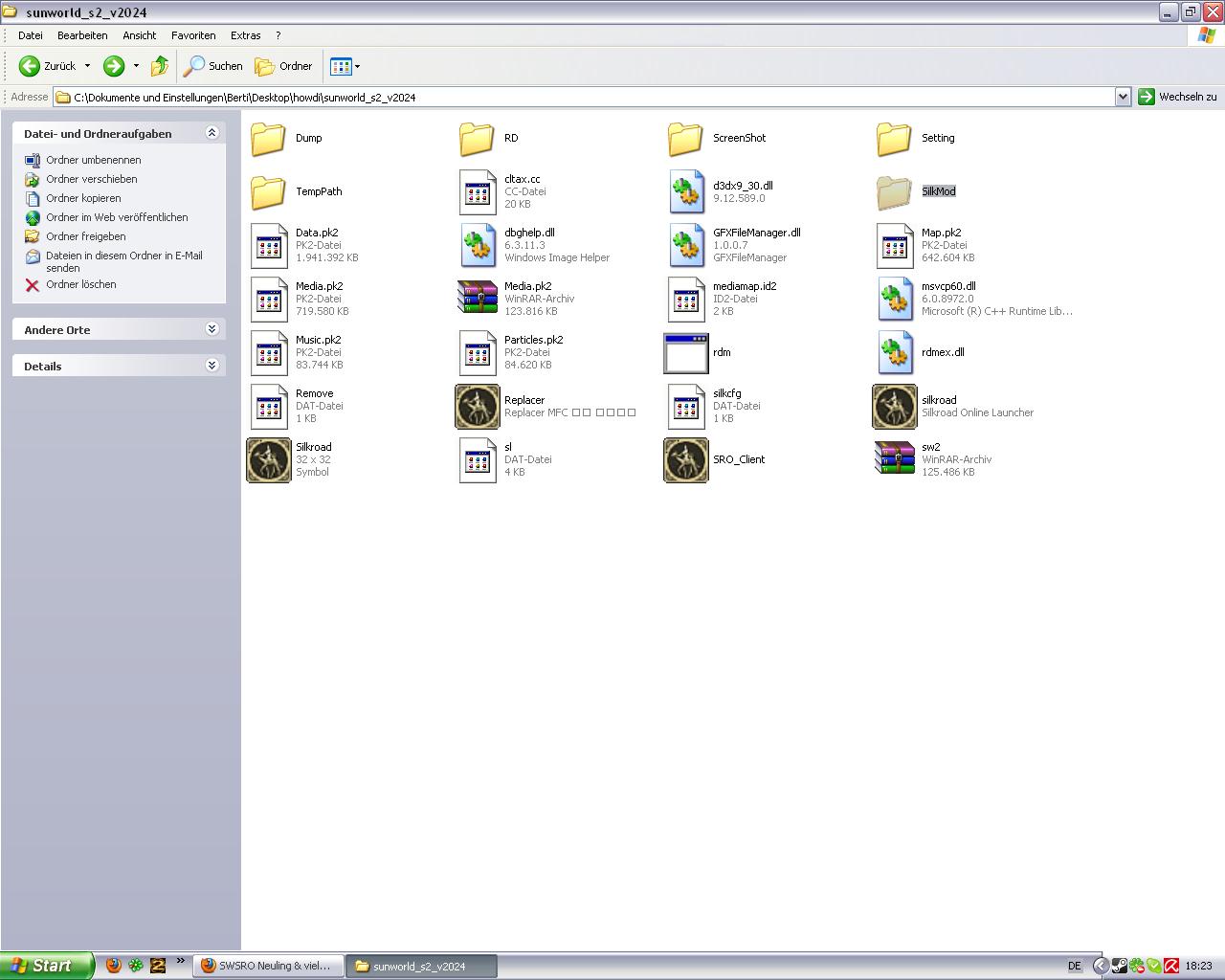
Task: Toggle the Ordner folders pane button
Action: pyautogui.click(x=283, y=66)
